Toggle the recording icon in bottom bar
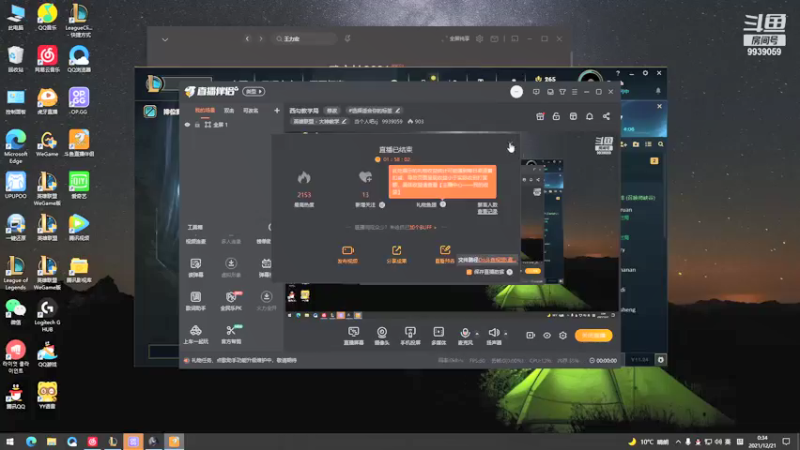The image size is (800, 450). click(x=530, y=335)
